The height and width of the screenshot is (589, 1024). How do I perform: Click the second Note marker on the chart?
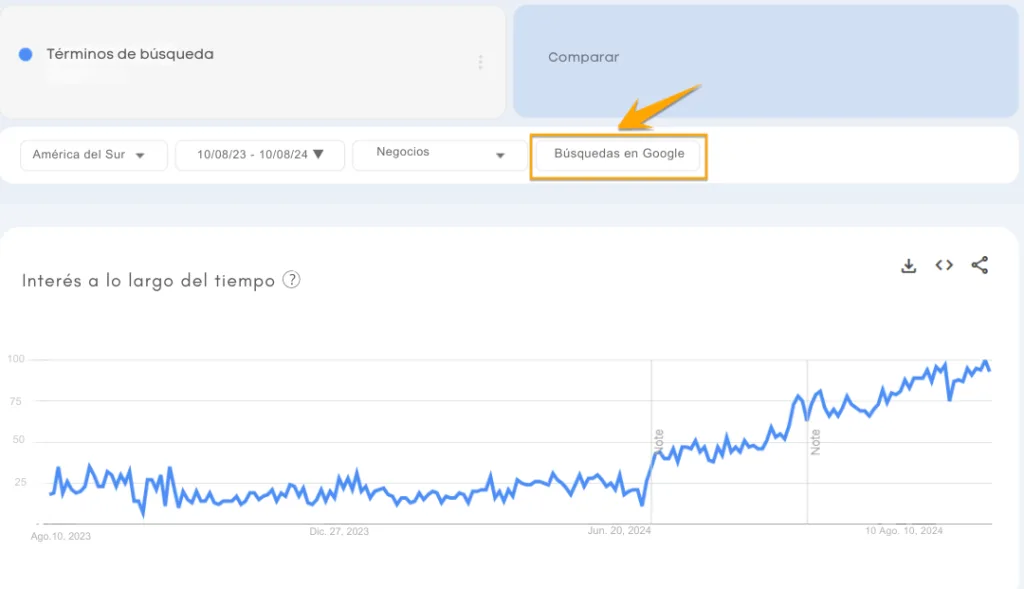(x=815, y=441)
